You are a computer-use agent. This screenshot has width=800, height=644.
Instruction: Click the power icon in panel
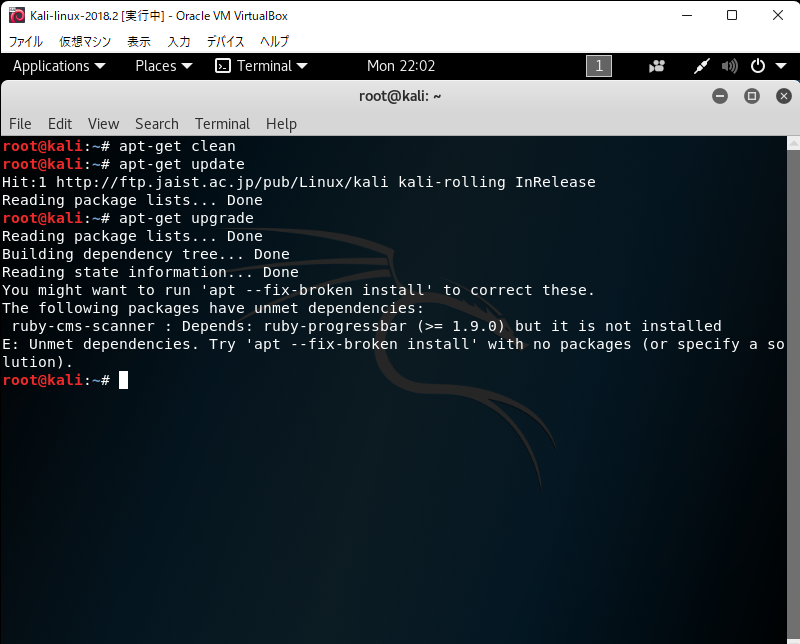758,66
